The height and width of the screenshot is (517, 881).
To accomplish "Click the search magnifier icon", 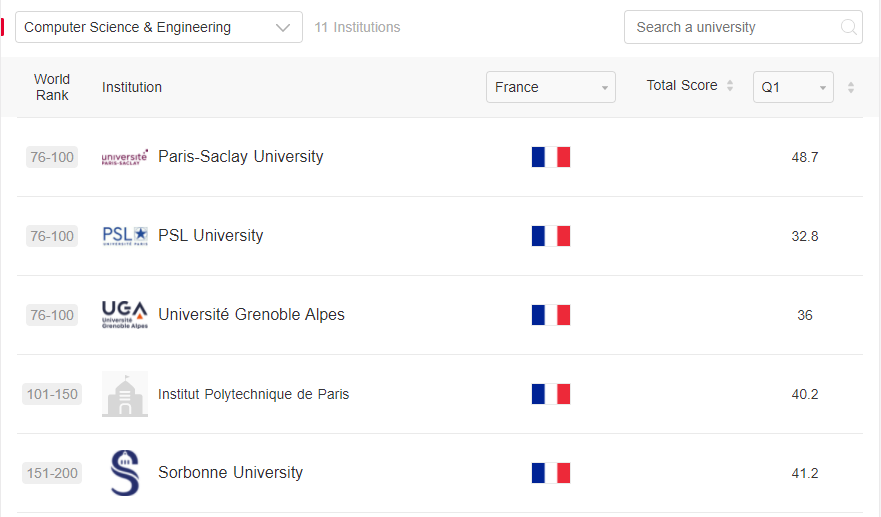I will (x=848, y=27).
